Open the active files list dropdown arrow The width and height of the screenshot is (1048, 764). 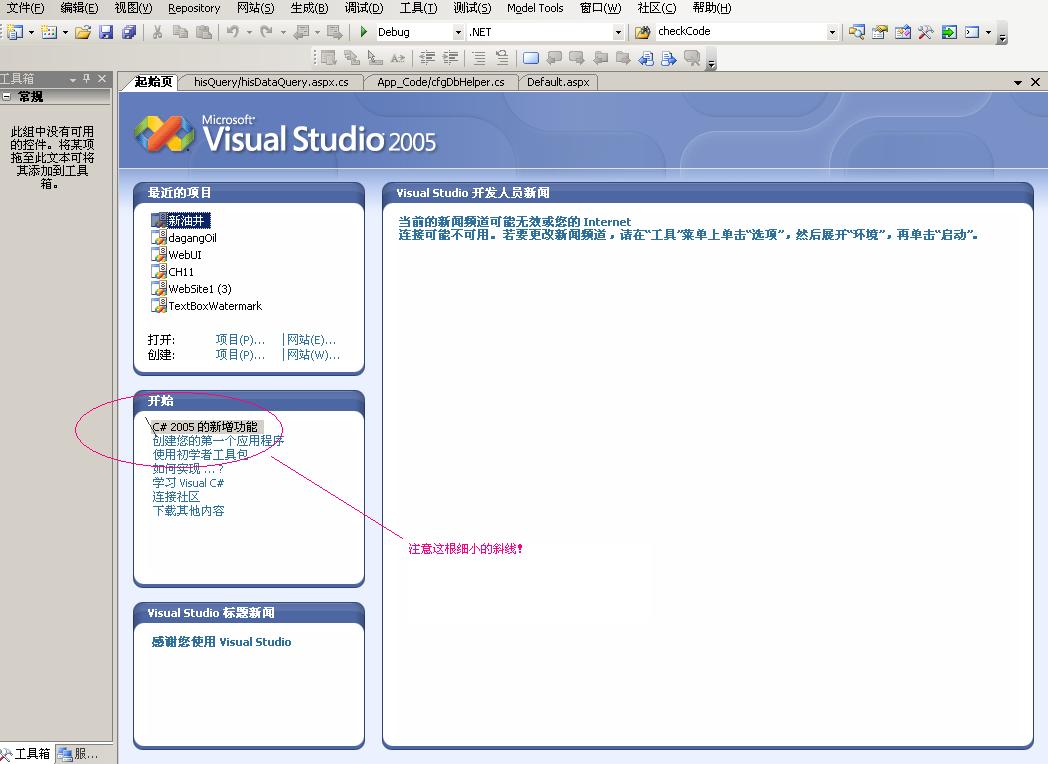[1017, 82]
